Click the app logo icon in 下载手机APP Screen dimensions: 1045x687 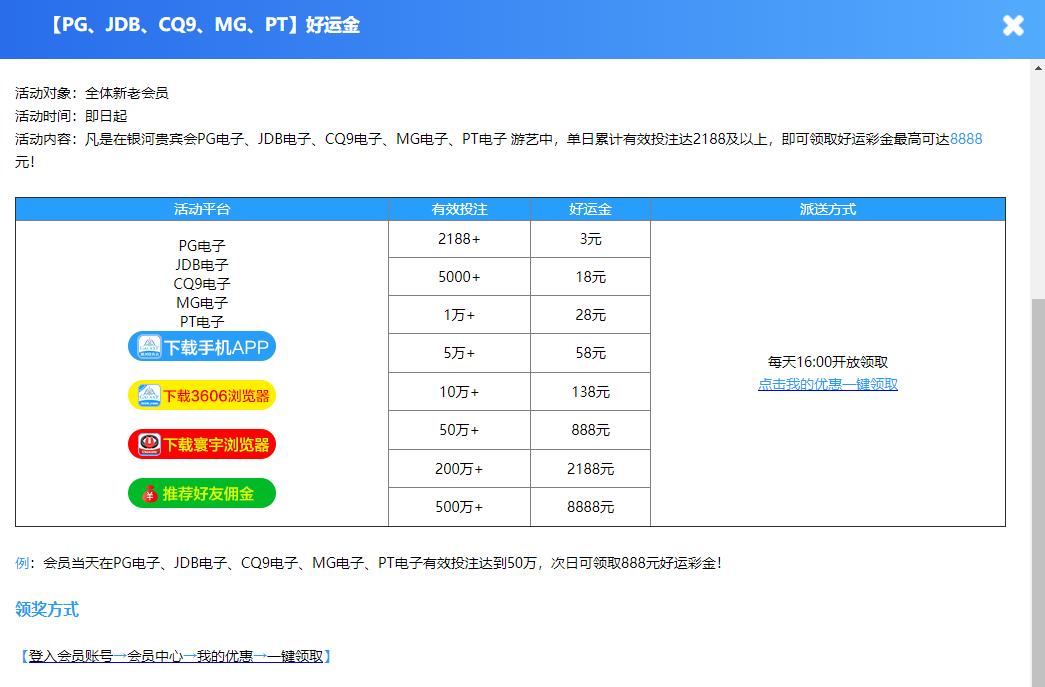[149, 347]
